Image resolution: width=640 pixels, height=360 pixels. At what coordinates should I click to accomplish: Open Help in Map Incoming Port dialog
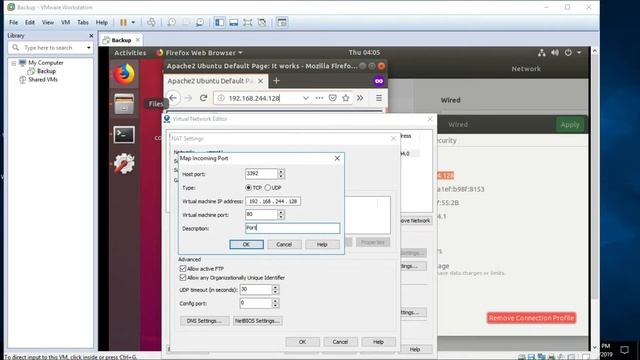pyautogui.click(x=322, y=244)
